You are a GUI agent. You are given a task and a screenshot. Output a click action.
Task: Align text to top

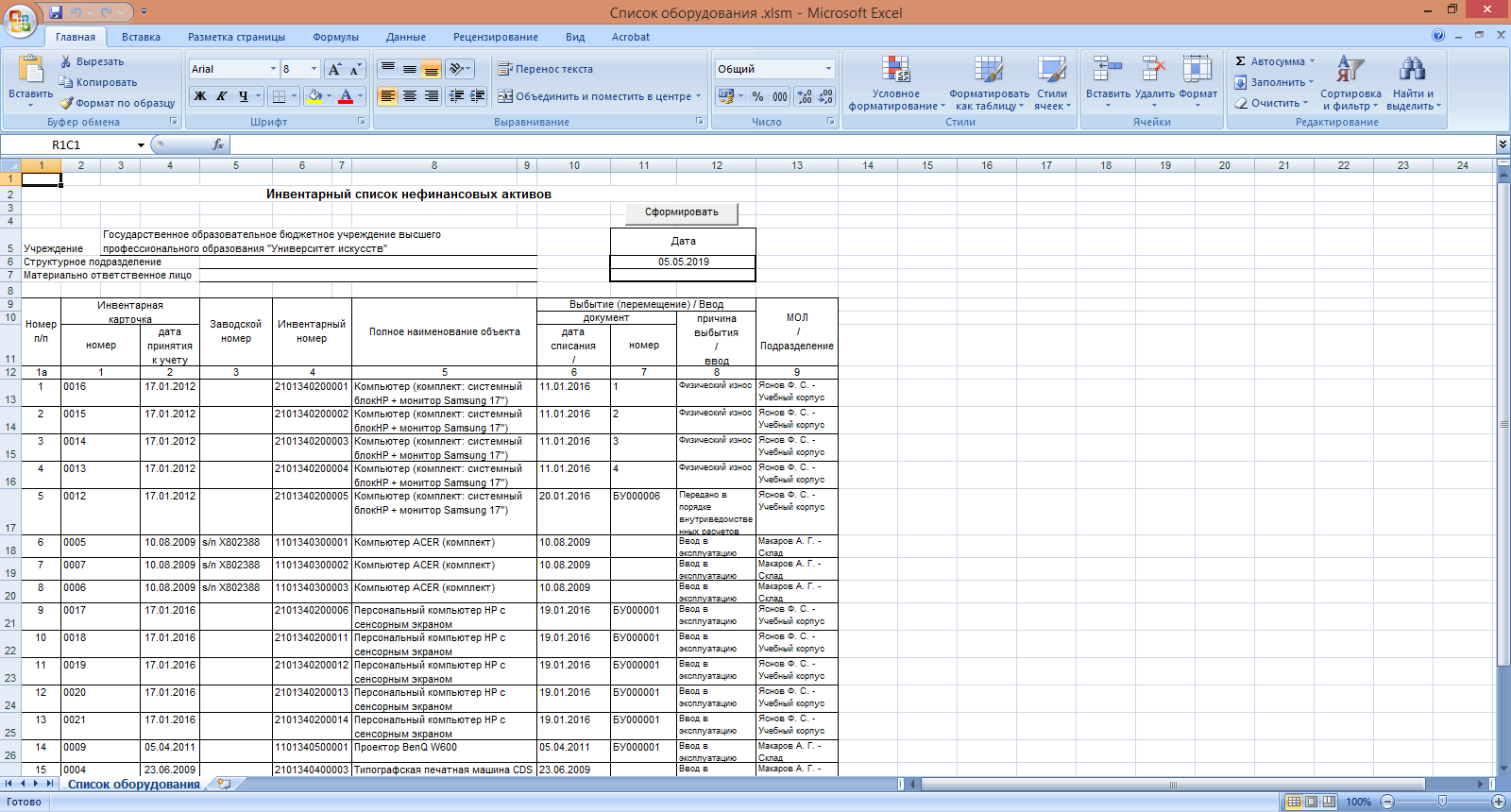[x=387, y=69]
